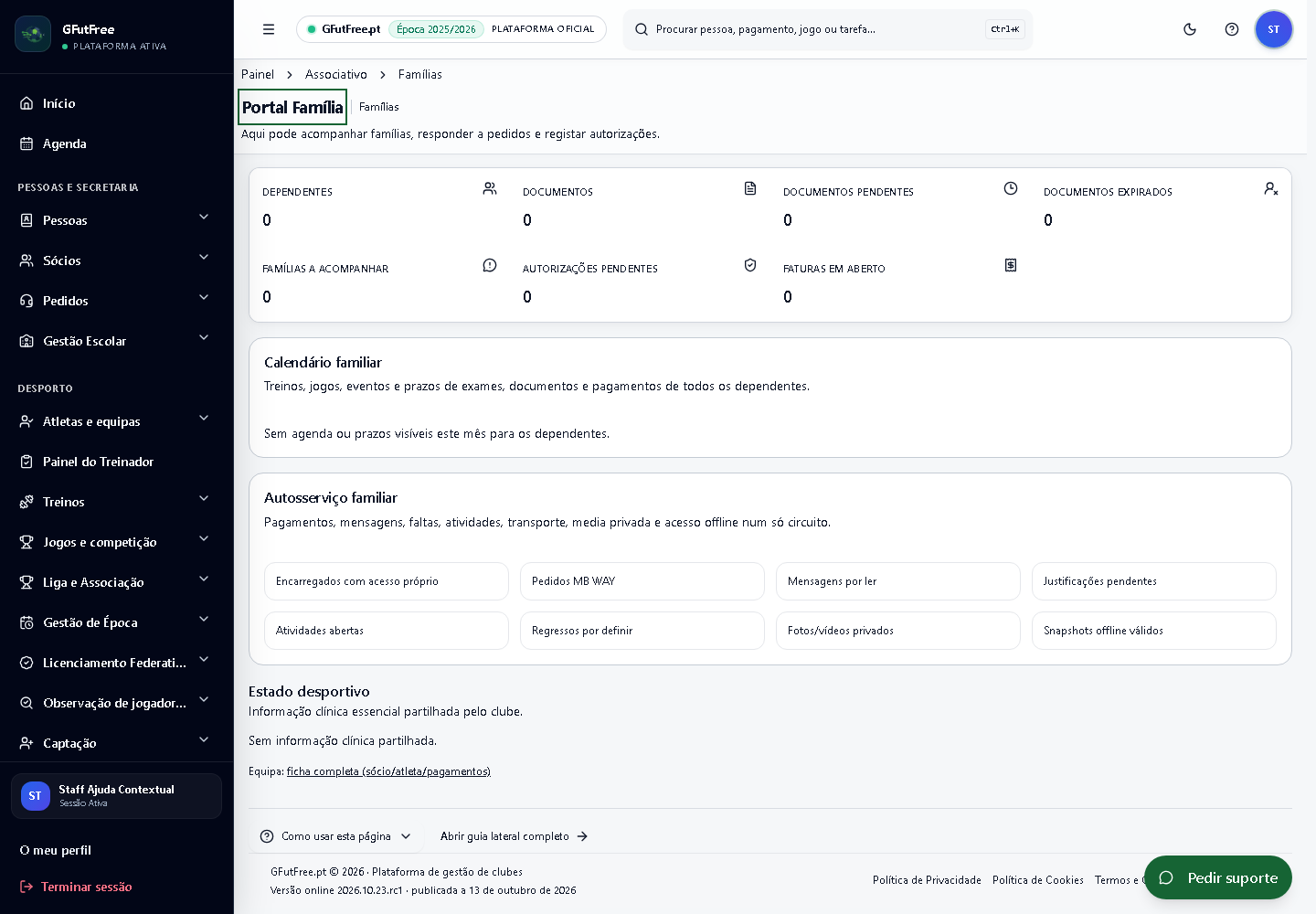Image resolution: width=1316 pixels, height=914 pixels.
Task: Expand the Observação de jogadores chevron
Action: pyautogui.click(x=204, y=700)
